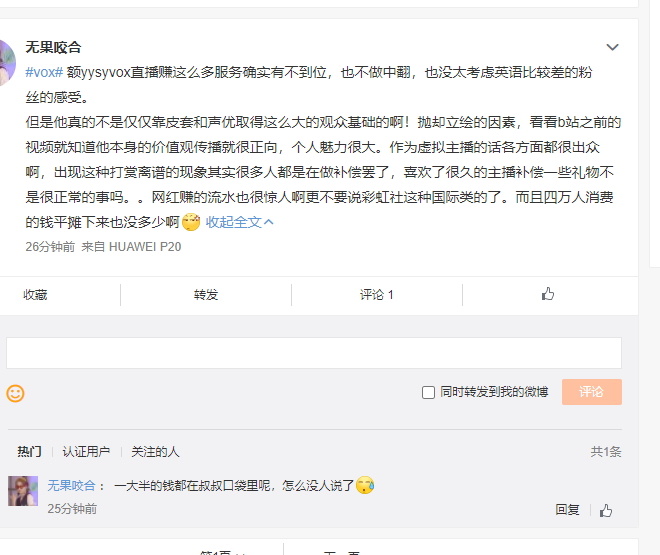Check 同时转发到我的微博 checkbox

pyautogui.click(x=428, y=392)
